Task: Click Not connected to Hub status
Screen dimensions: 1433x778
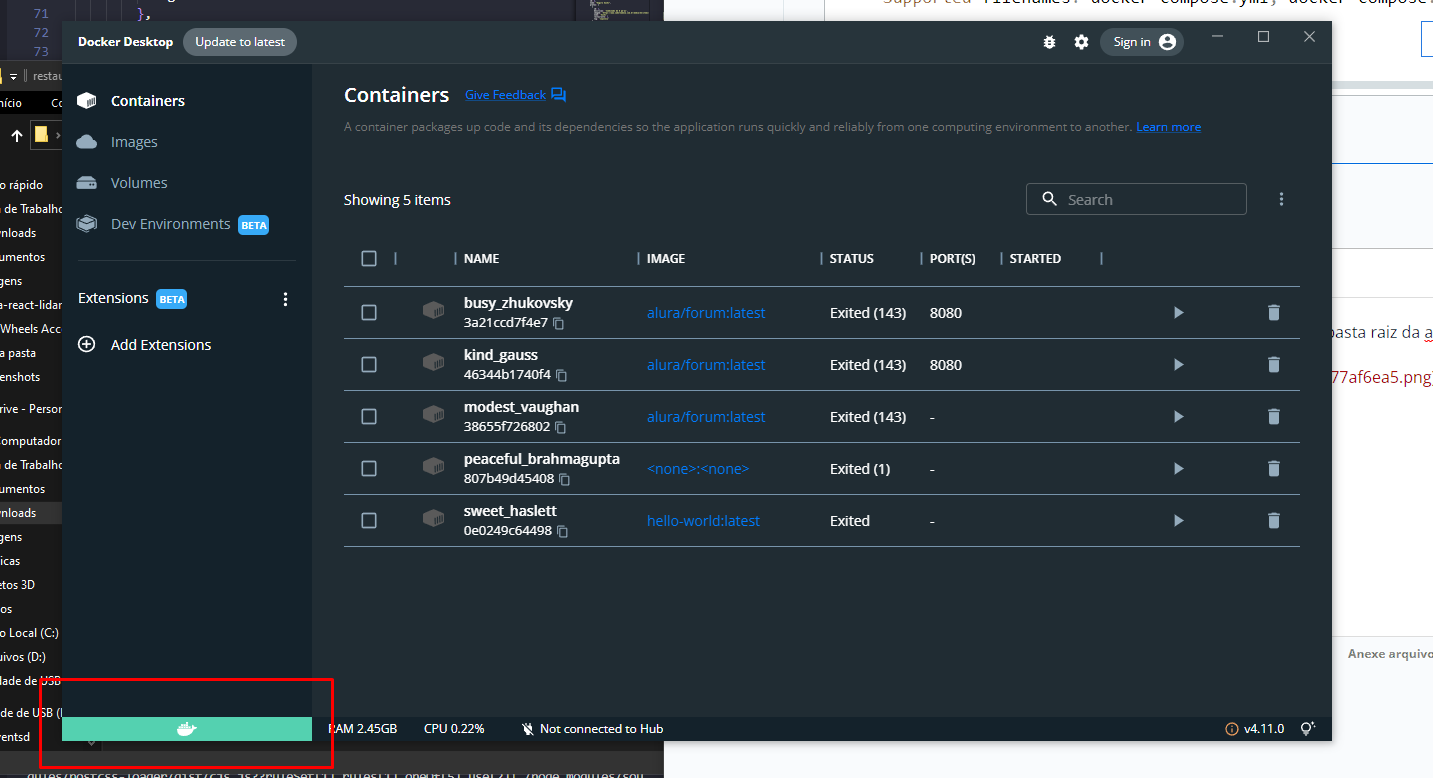Action: 592,729
